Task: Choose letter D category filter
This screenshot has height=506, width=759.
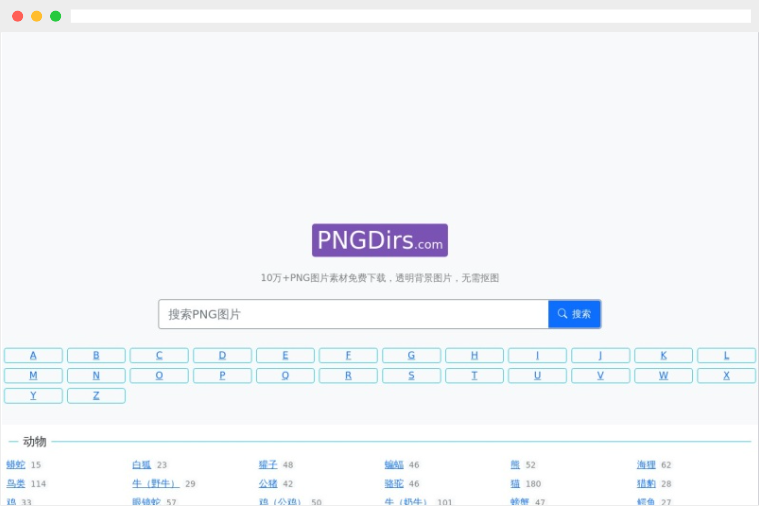Action: click(222, 355)
